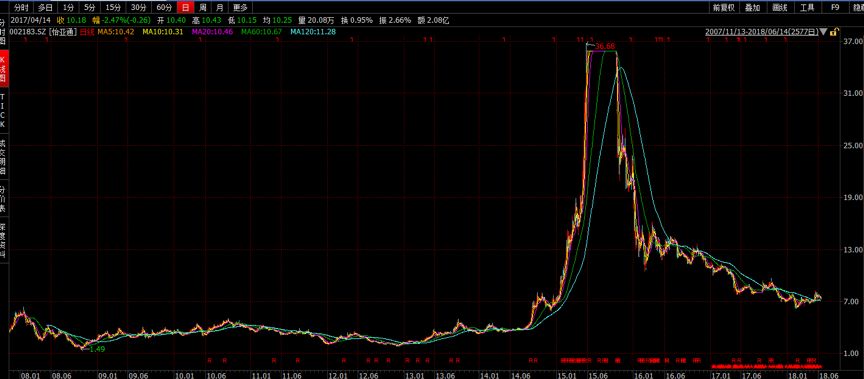This screenshot has width=864, height=379.
Task: Open the 分价表 sidebar tab
Action: [3, 198]
